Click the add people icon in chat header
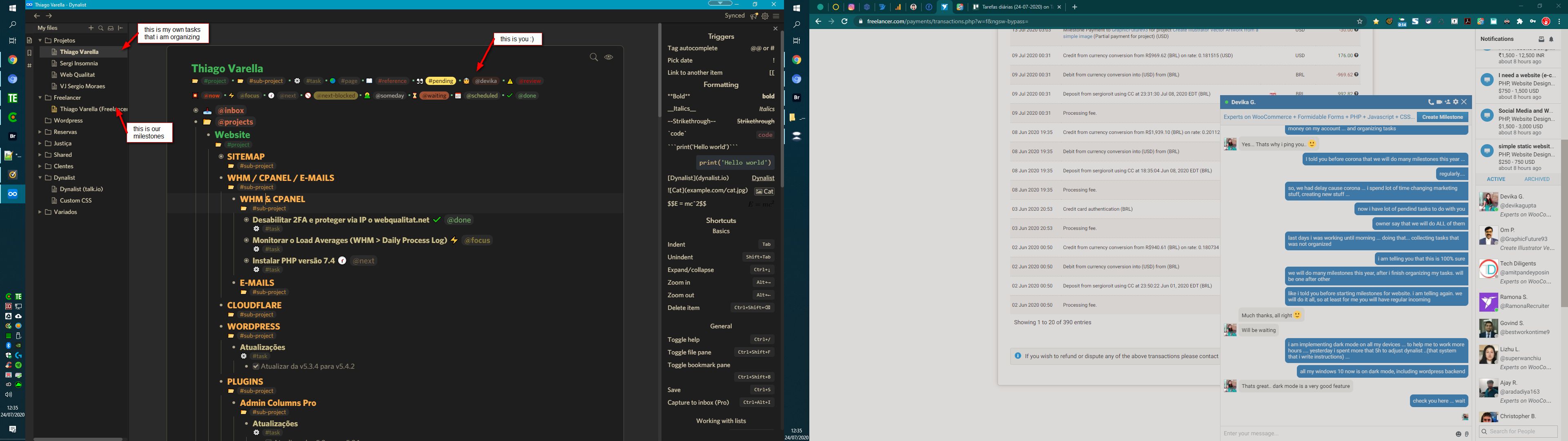This screenshot has width=1568, height=441. click(x=1448, y=102)
